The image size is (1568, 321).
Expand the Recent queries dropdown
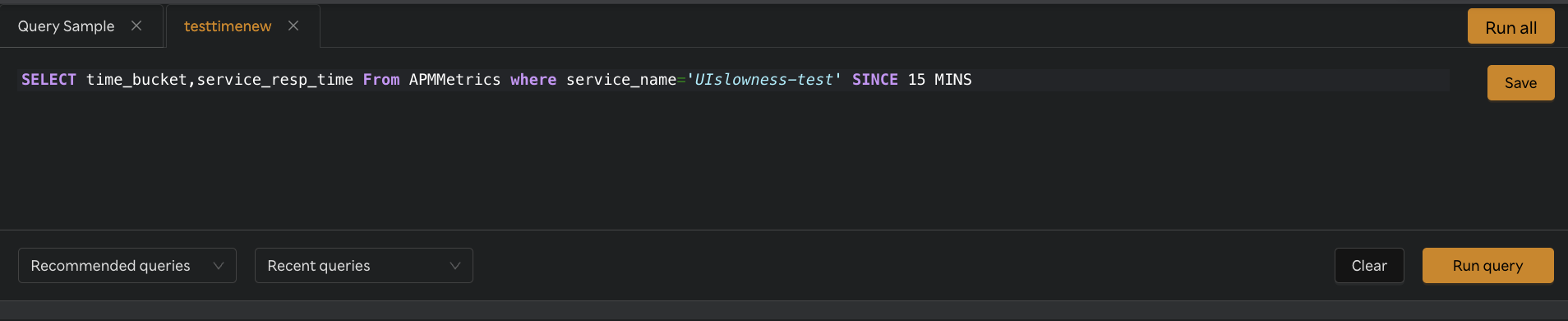pos(364,265)
